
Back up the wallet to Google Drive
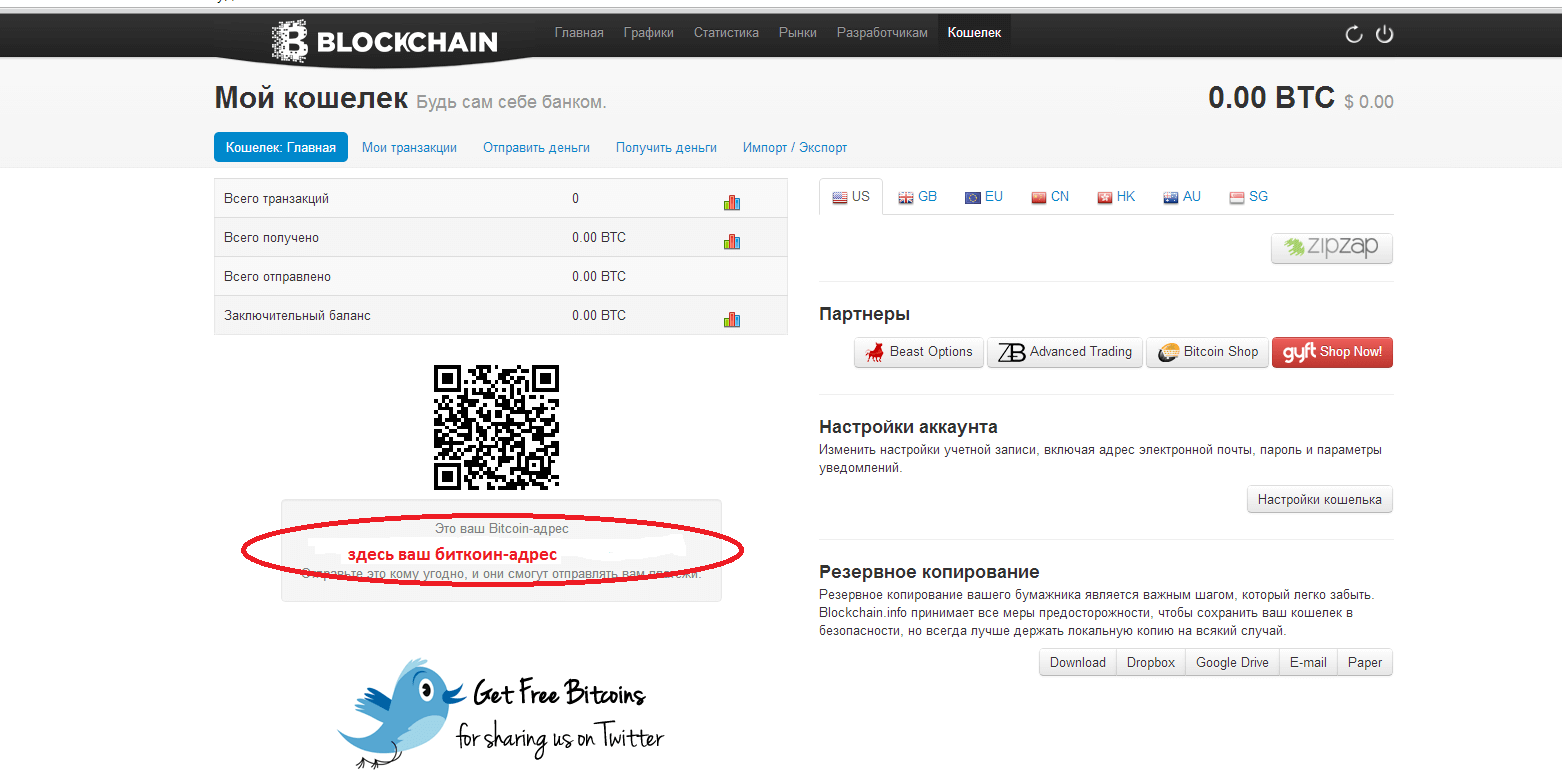(x=1232, y=662)
